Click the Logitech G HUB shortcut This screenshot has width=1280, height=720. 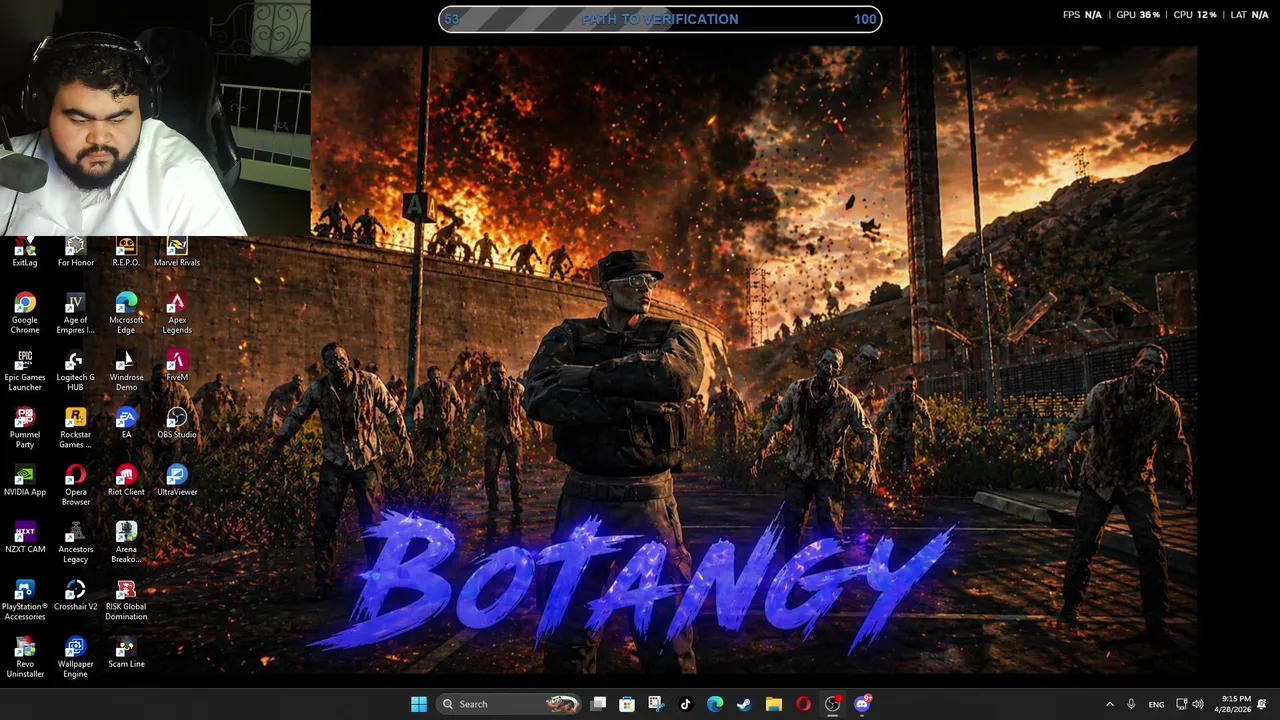pos(76,371)
